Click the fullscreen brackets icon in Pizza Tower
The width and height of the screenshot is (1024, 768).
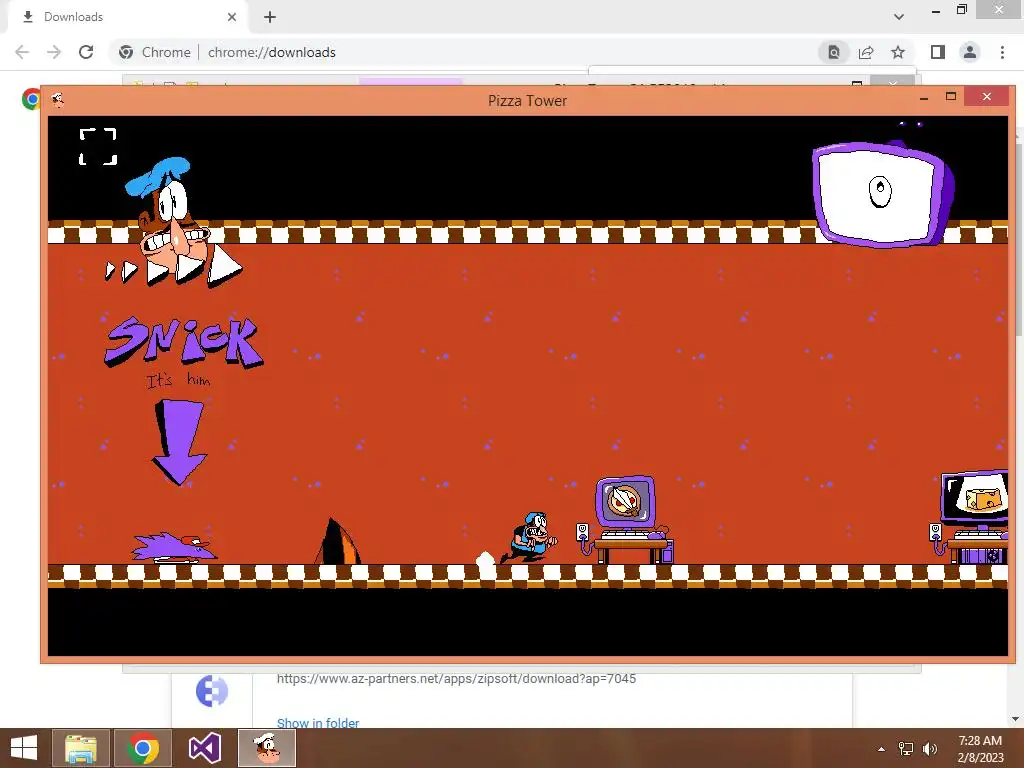point(98,146)
